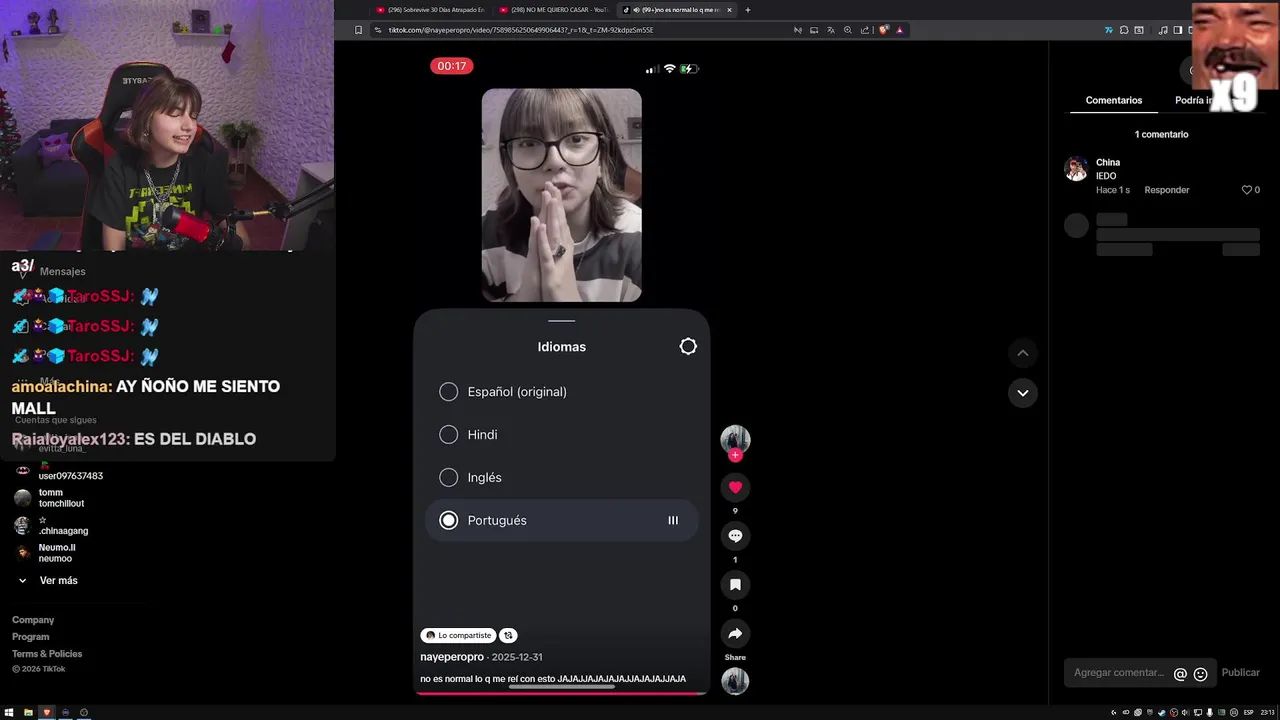The image size is (1280, 720).
Task: Open the user097637483 account
Action: click(x=58, y=472)
